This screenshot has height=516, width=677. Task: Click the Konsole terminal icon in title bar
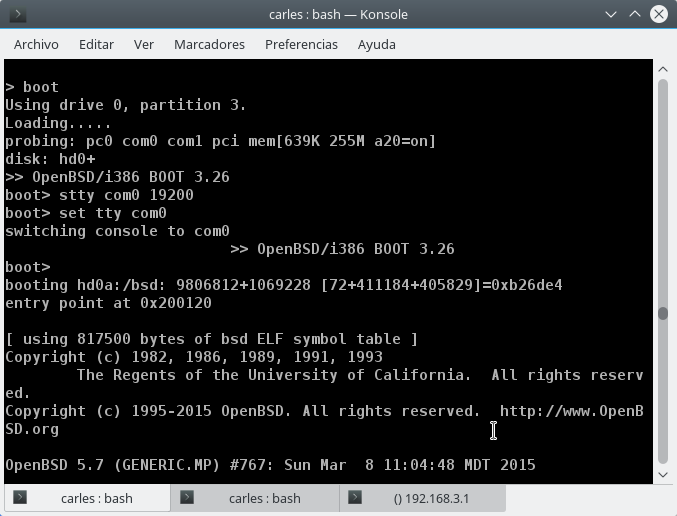pyautogui.click(x=18, y=14)
